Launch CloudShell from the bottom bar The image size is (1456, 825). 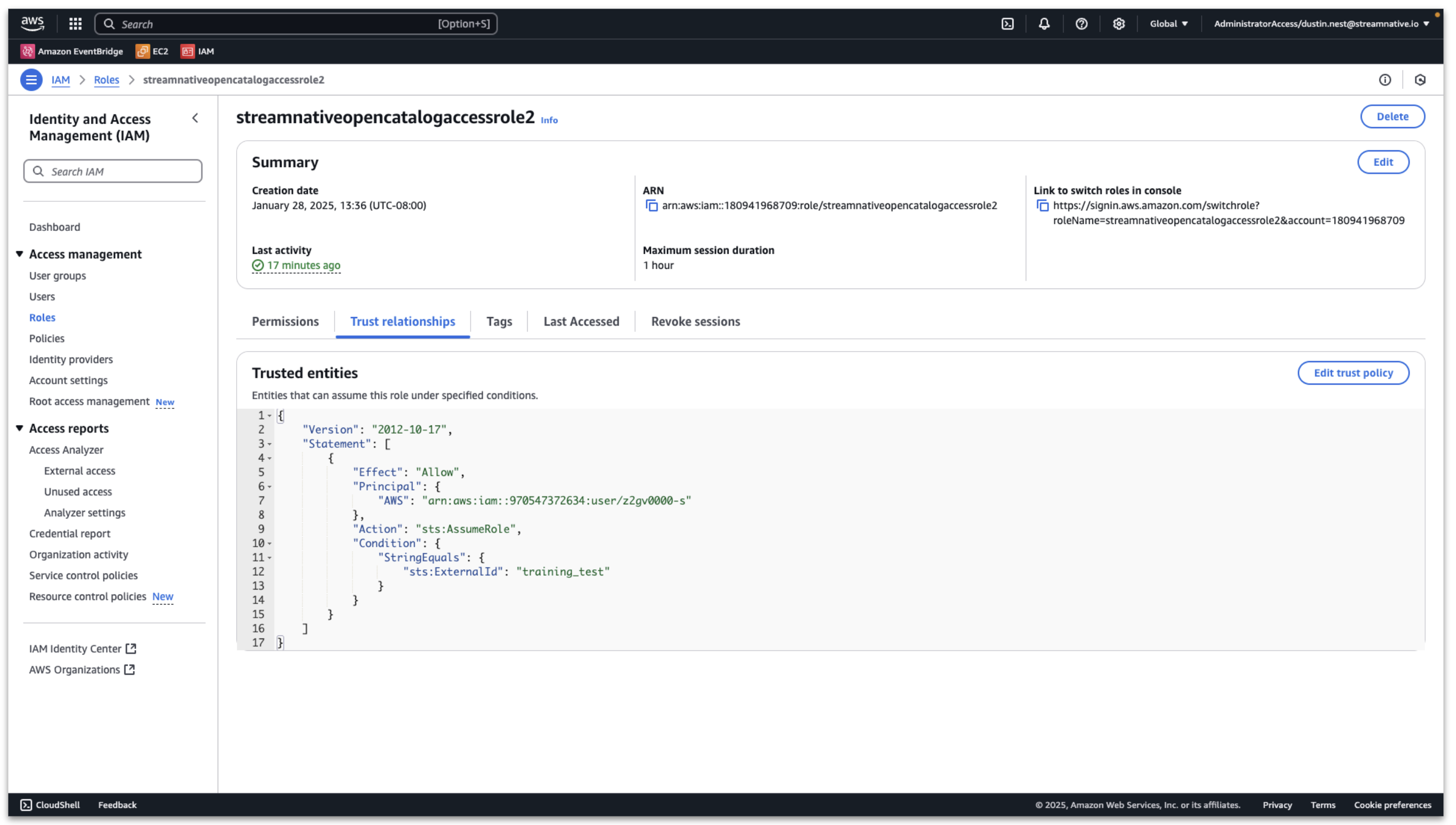[x=50, y=804]
